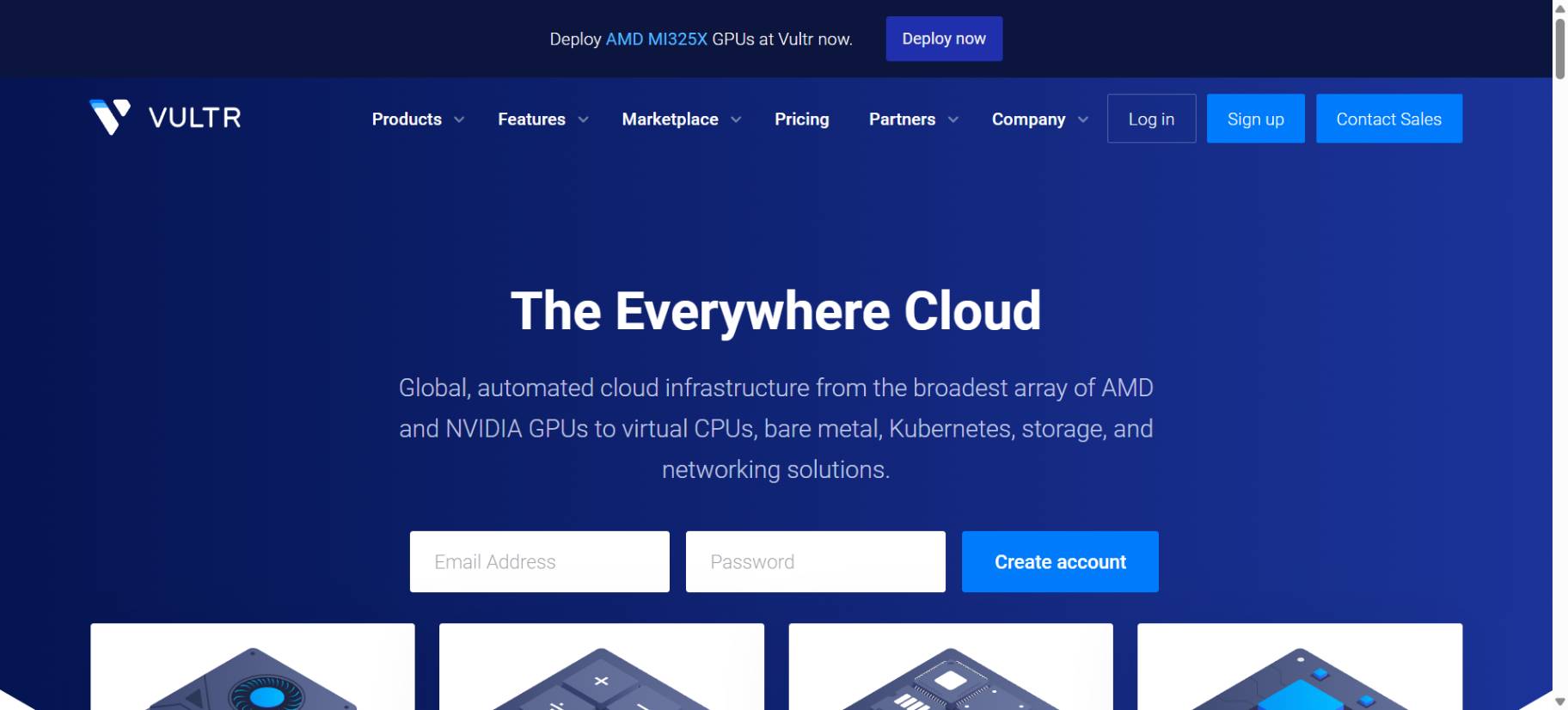Expand the Company chevron arrow
This screenshot has width=1568, height=710.
[1083, 119]
